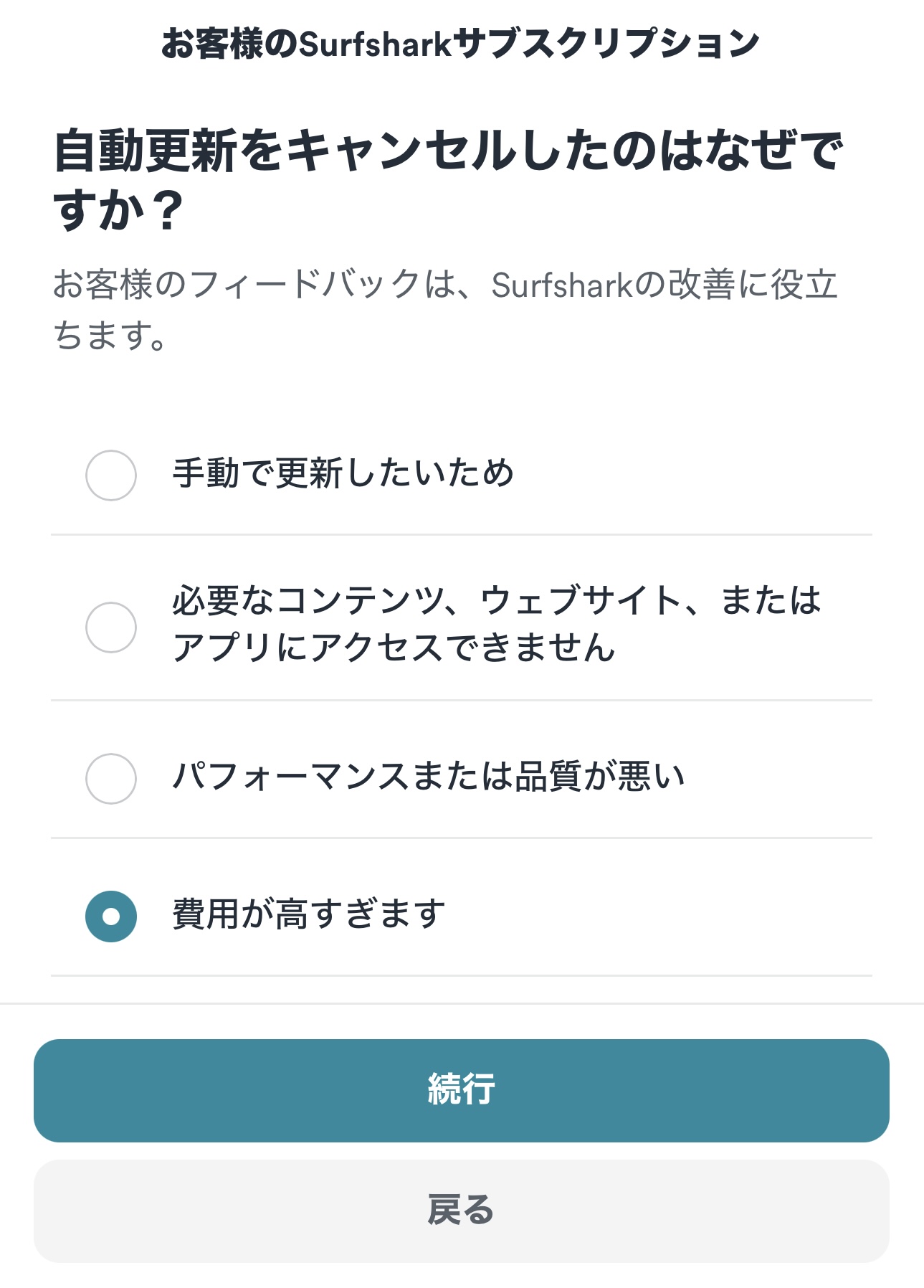Viewport: 924px width, 1288px height.
Task: Choose the パフォーマンスまたは品質が悪い radio circle
Action: point(111,778)
